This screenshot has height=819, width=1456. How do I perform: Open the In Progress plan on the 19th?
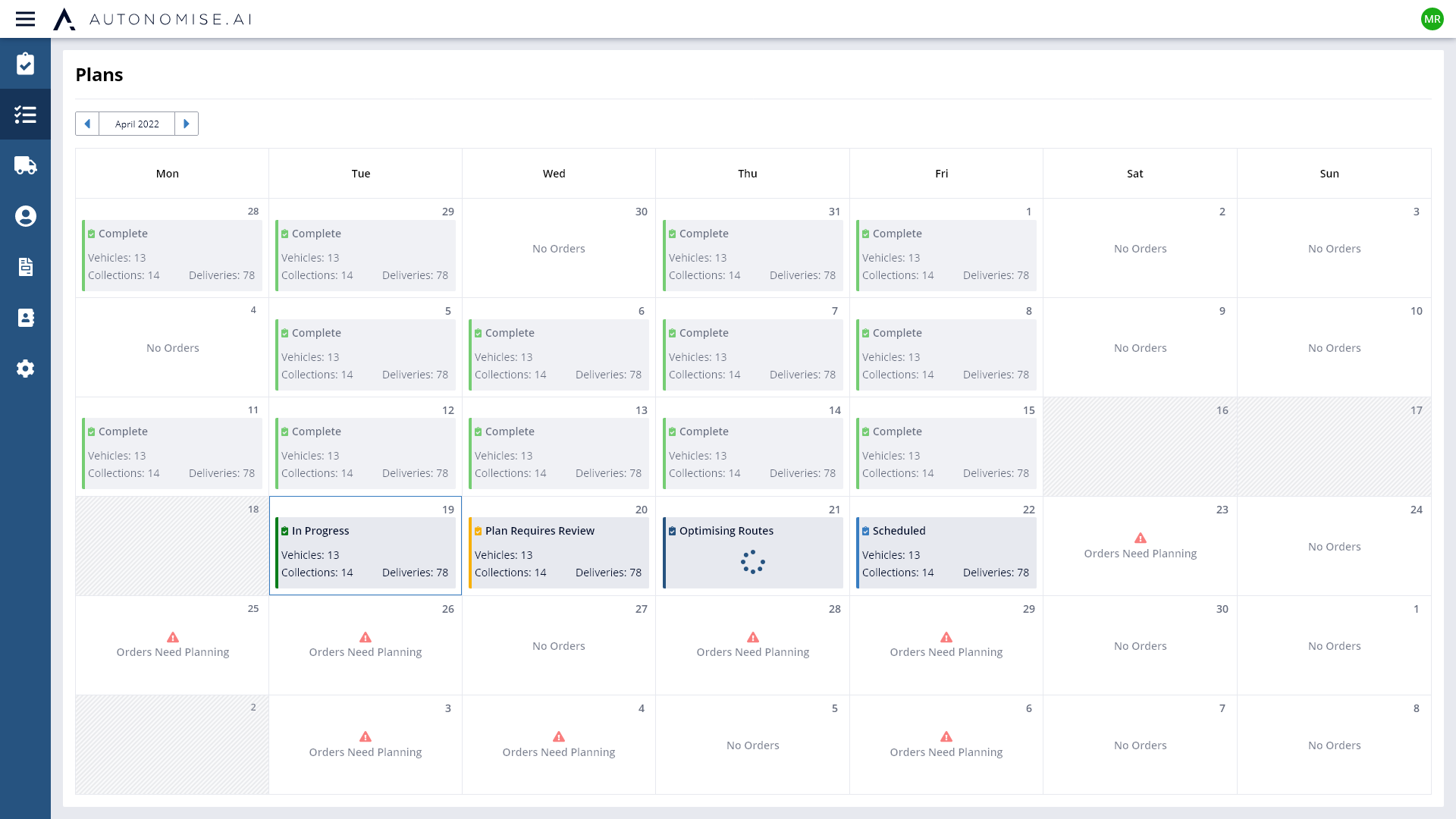coord(365,552)
